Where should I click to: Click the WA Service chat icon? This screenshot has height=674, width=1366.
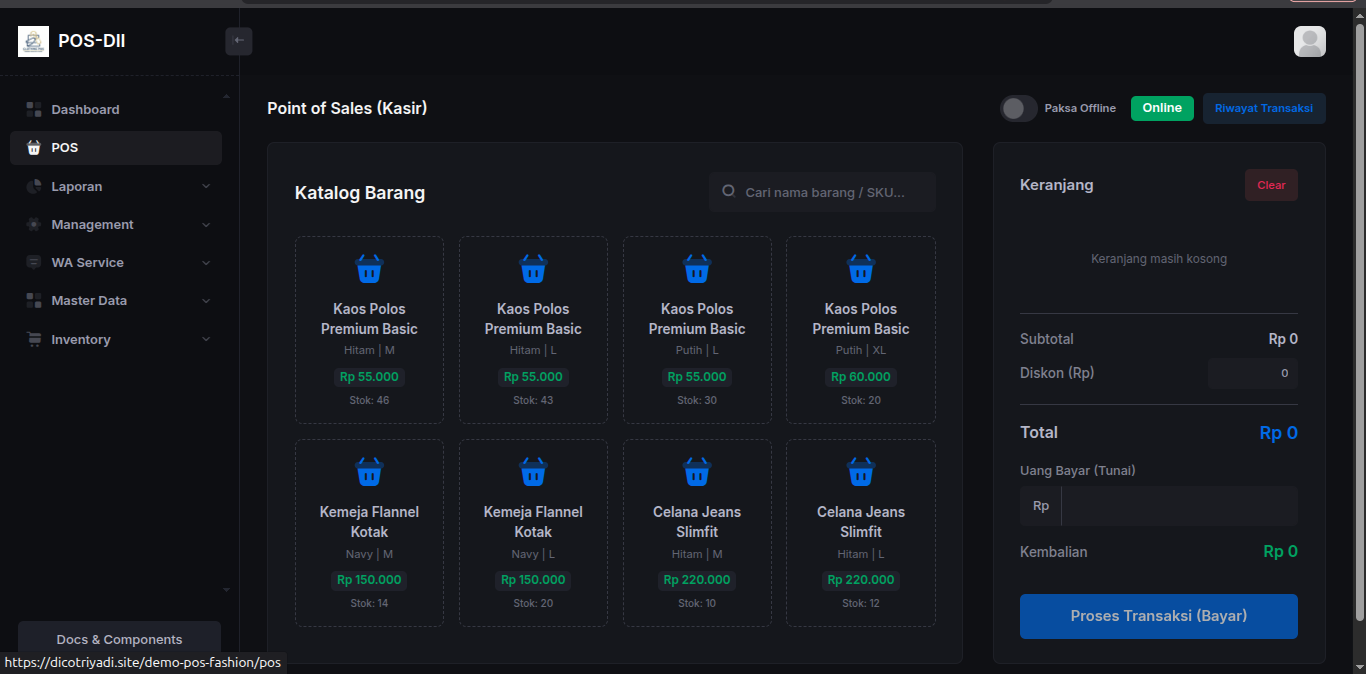(34, 263)
